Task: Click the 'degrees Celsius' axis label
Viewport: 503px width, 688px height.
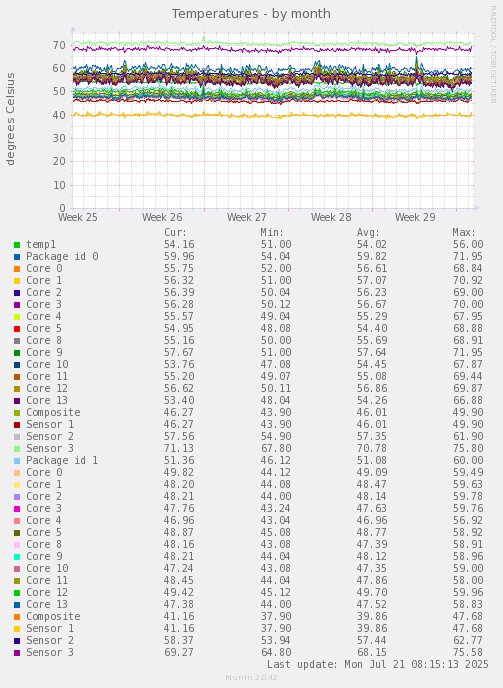Action: 11,119
